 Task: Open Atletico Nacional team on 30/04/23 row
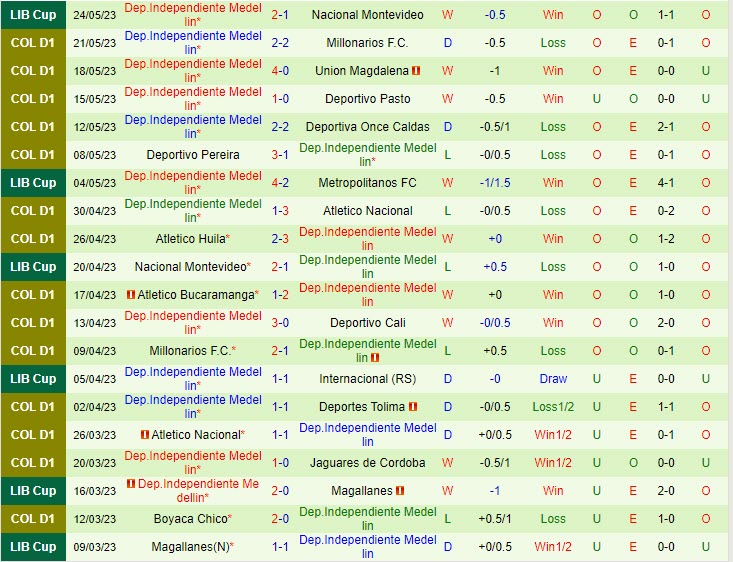[367, 211]
